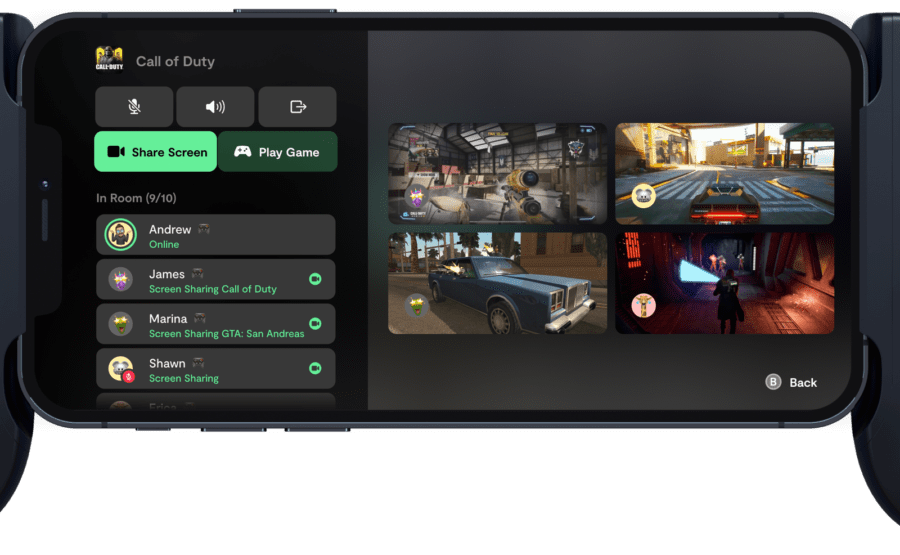Click the Share Screen button
The width and height of the screenshot is (900, 555).
156,152
